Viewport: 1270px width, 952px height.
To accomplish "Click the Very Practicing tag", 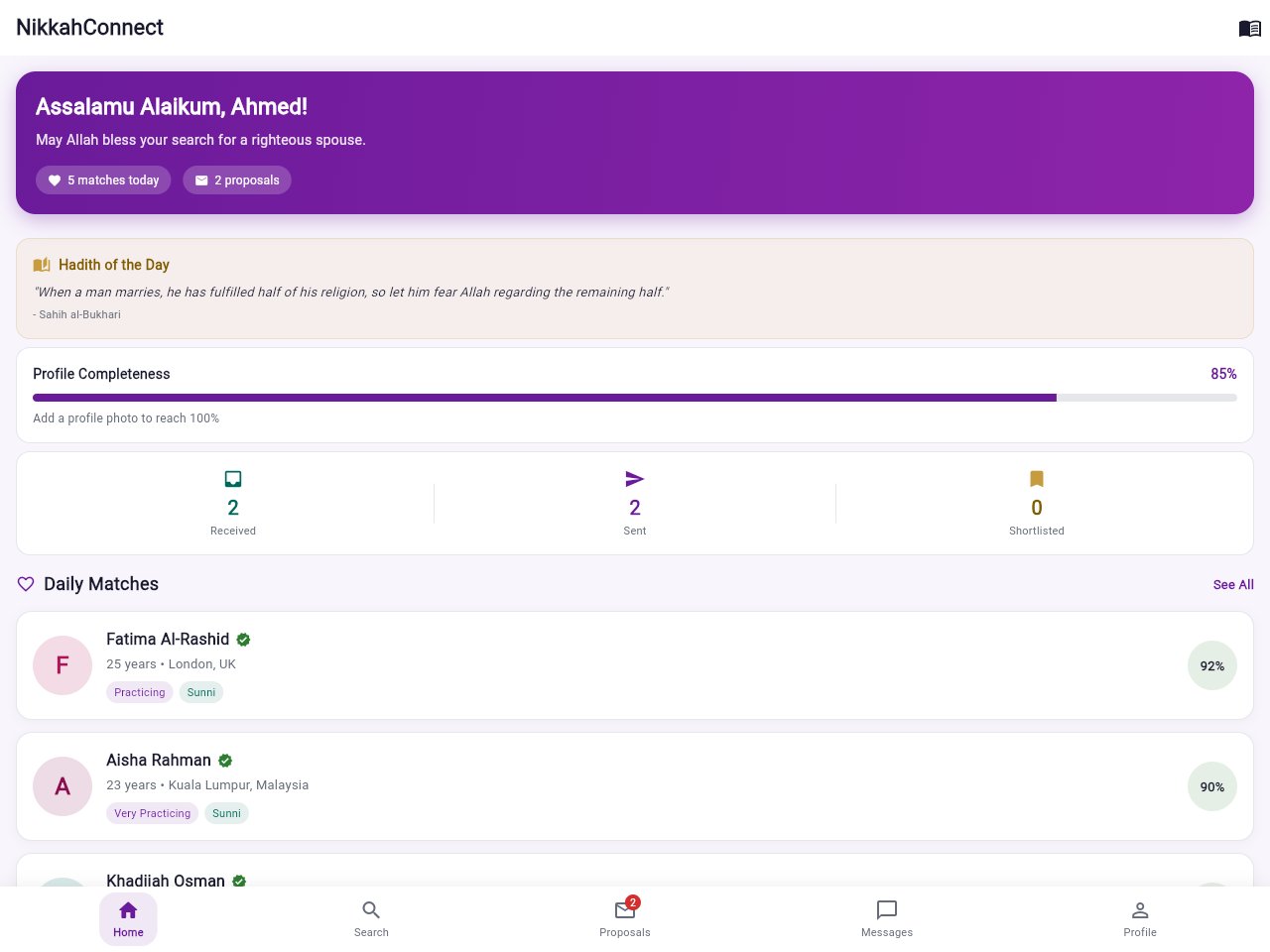I will click(153, 813).
